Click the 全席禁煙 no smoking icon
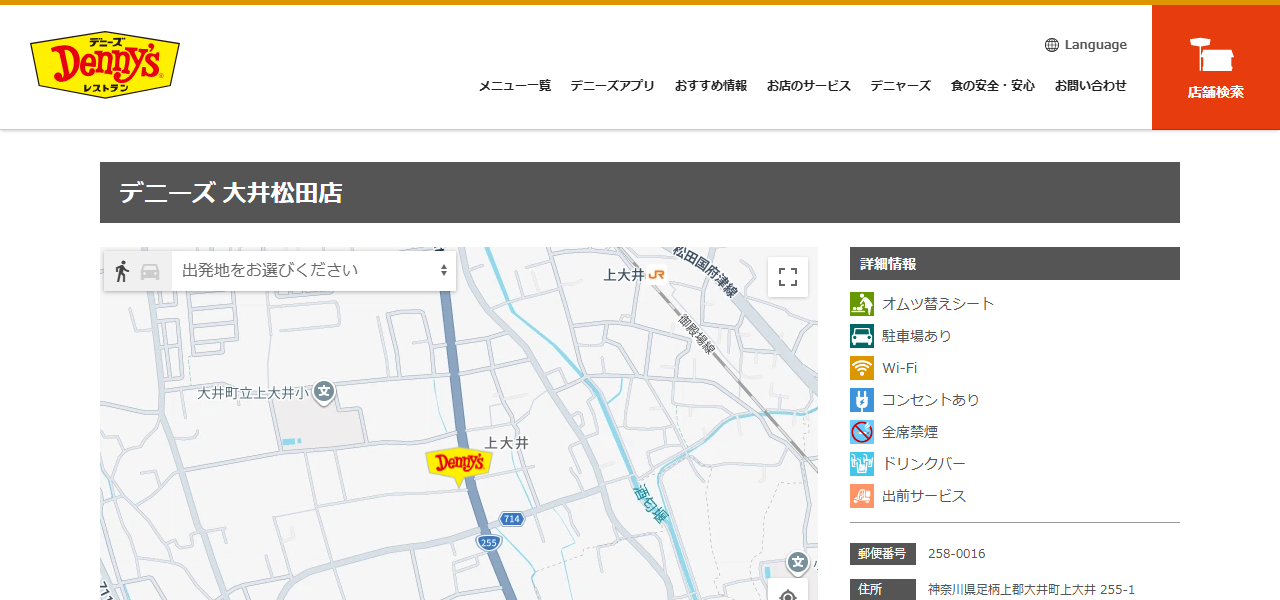Screen dimensions: 1280x600 [862, 432]
